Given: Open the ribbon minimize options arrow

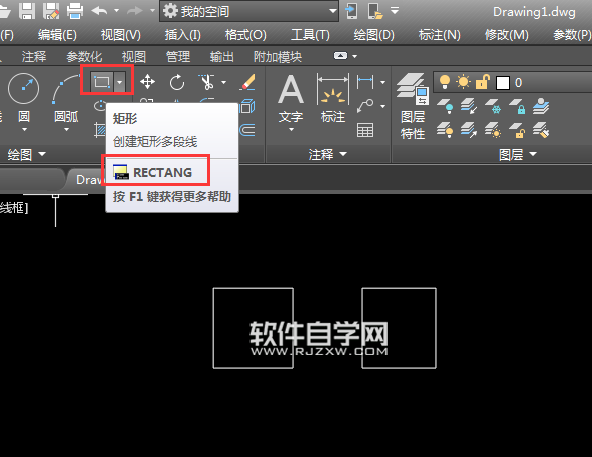Looking at the screenshot, I should pyautogui.click(x=354, y=56).
